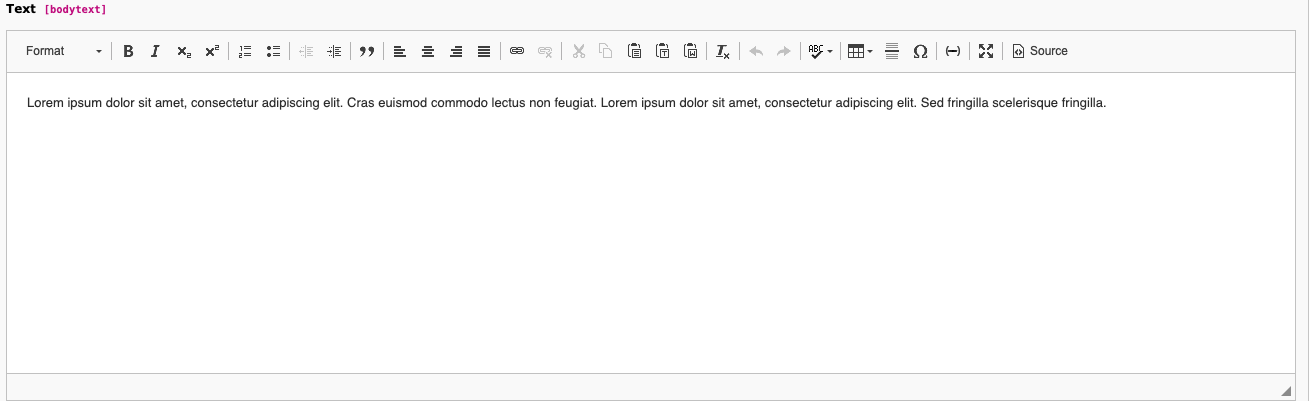Remove formatting with the Tx icon

tap(723, 51)
